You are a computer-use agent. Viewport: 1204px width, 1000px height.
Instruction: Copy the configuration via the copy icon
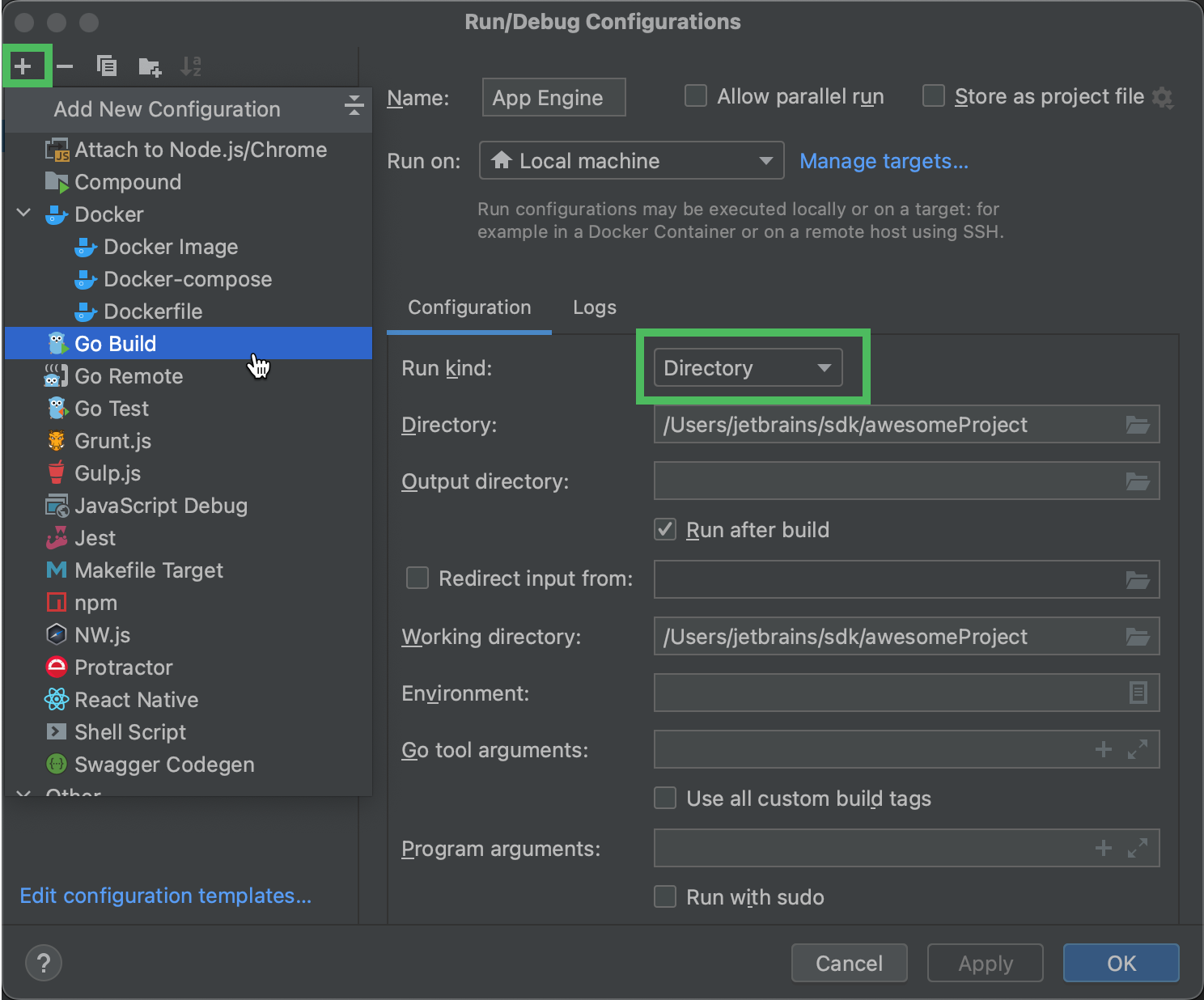tap(106, 66)
